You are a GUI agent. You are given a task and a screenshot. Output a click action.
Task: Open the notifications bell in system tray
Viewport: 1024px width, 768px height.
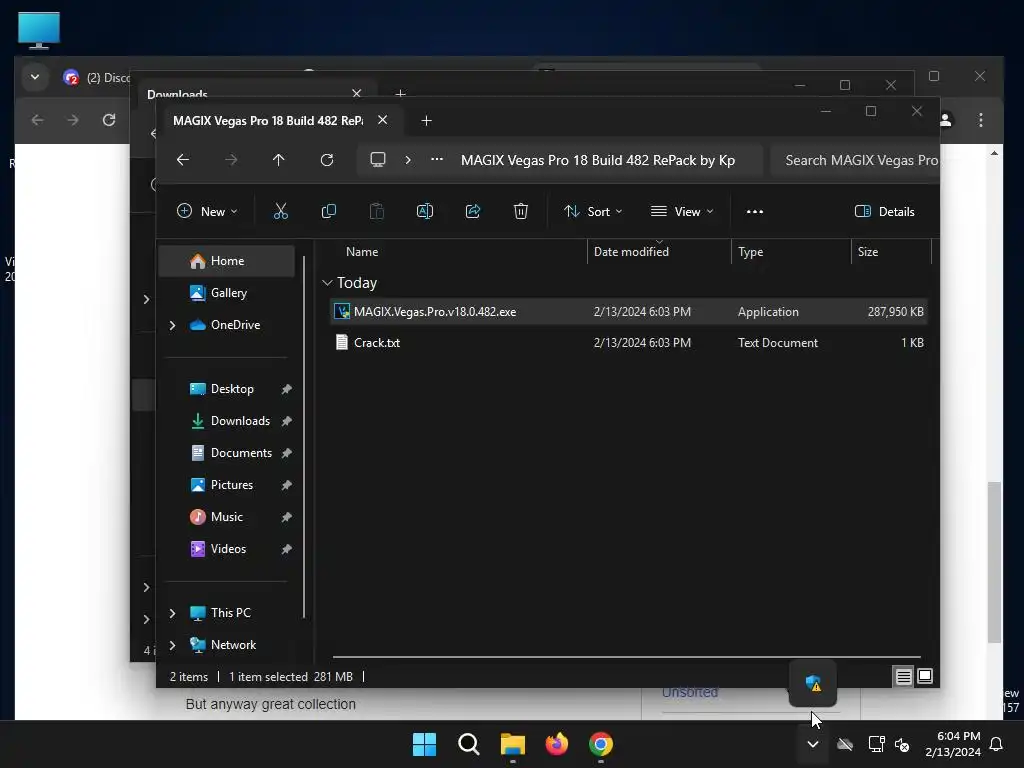pyautogui.click(x=997, y=744)
